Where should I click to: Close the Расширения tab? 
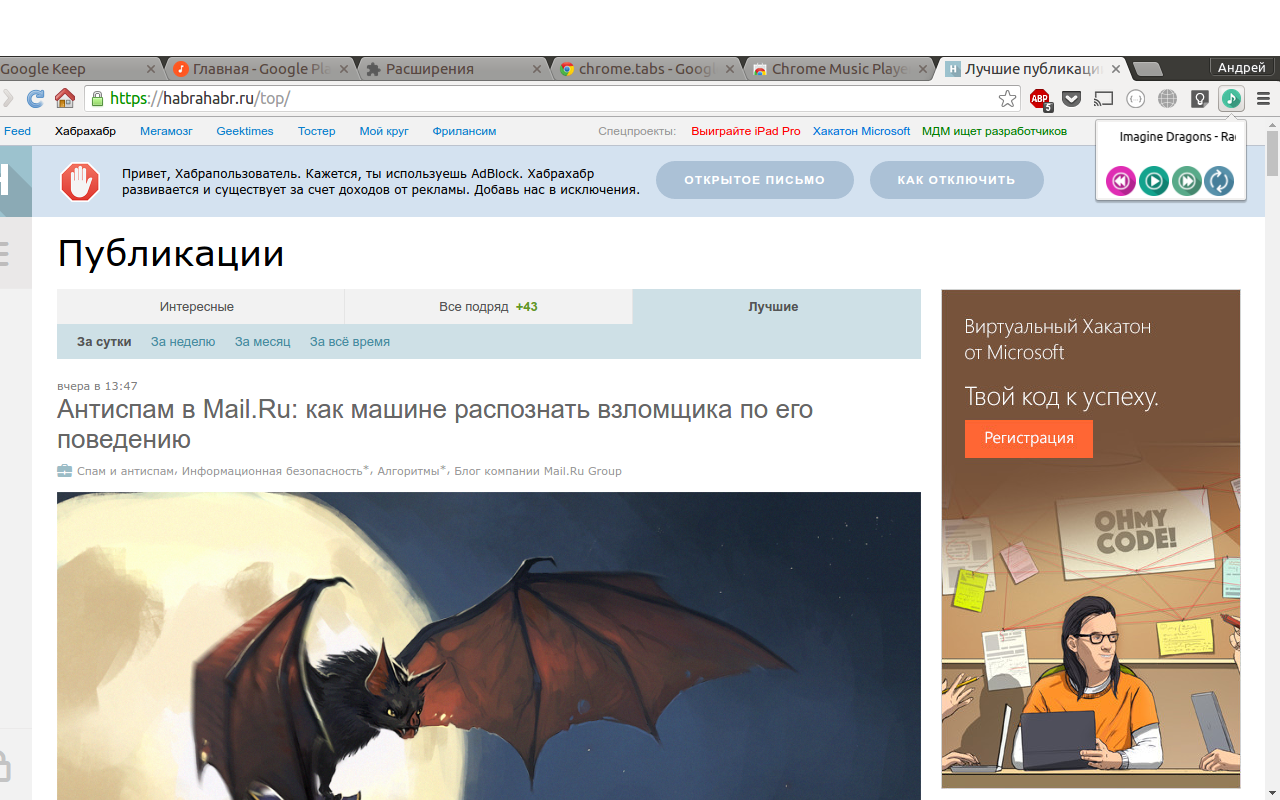pyautogui.click(x=536, y=70)
